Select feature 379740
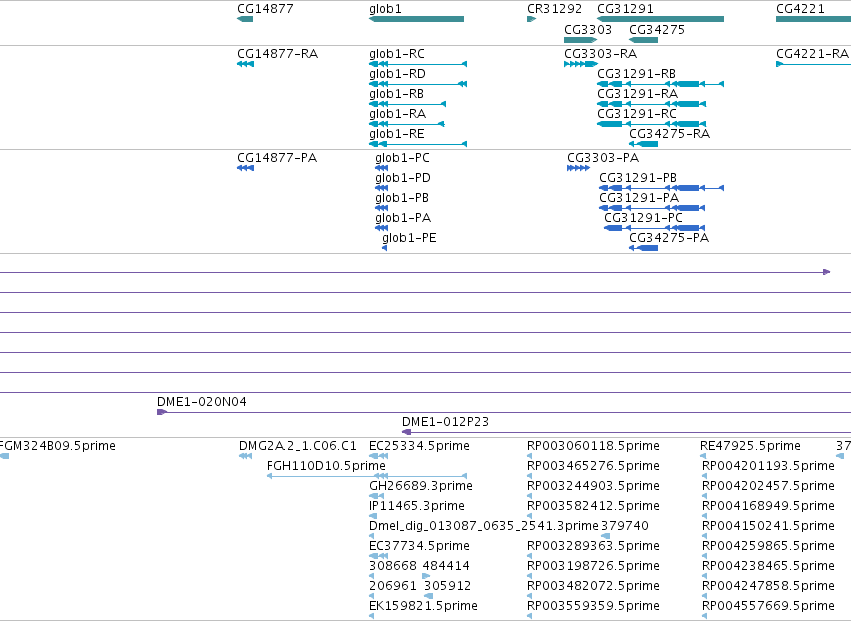The width and height of the screenshot is (851, 621). pos(606,536)
